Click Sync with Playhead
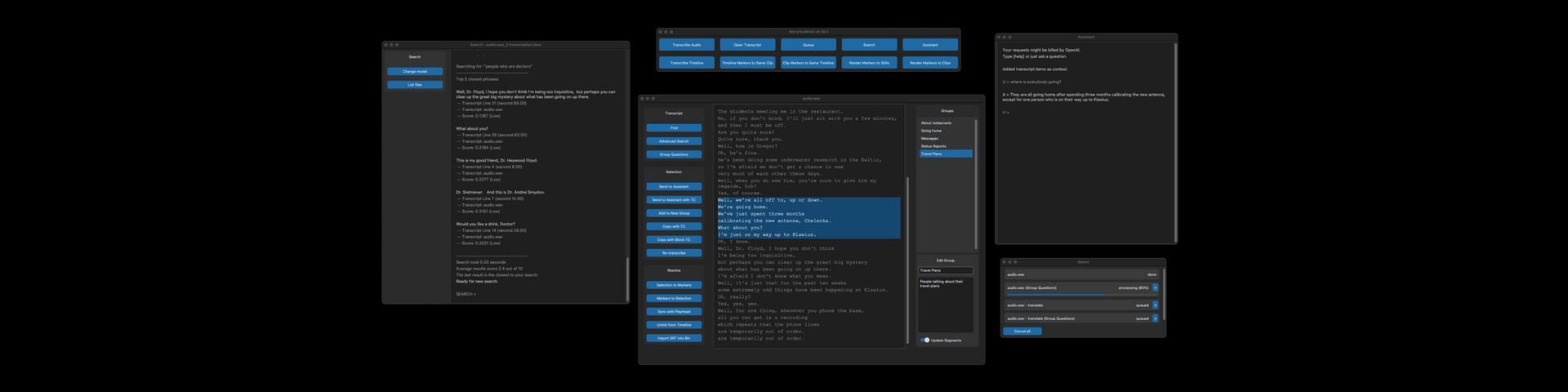 [674, 311]
